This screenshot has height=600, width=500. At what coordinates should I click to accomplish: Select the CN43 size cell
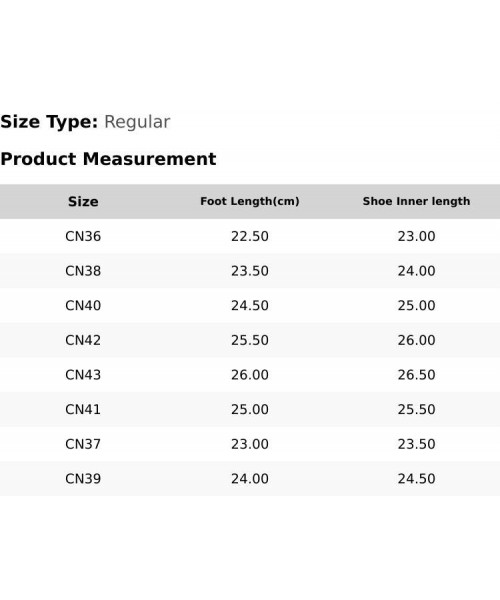[83, 375]
